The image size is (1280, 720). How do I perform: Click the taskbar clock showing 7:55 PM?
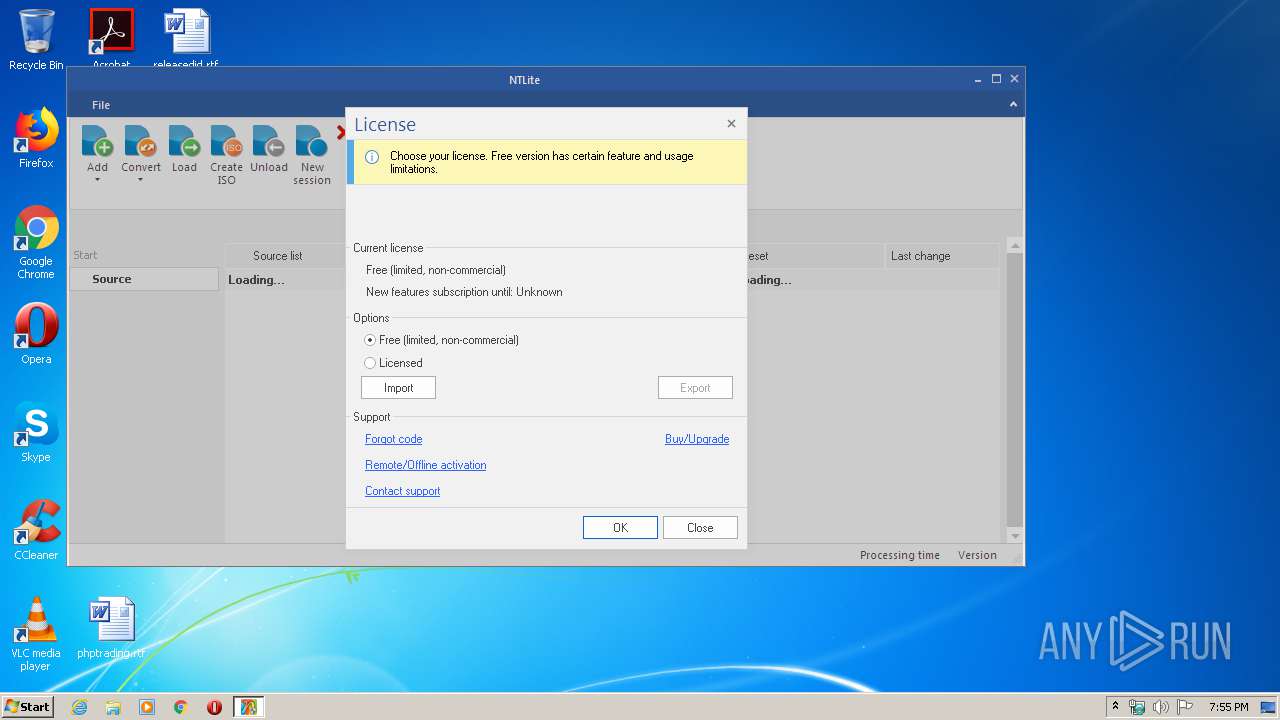pos(1228,707)
